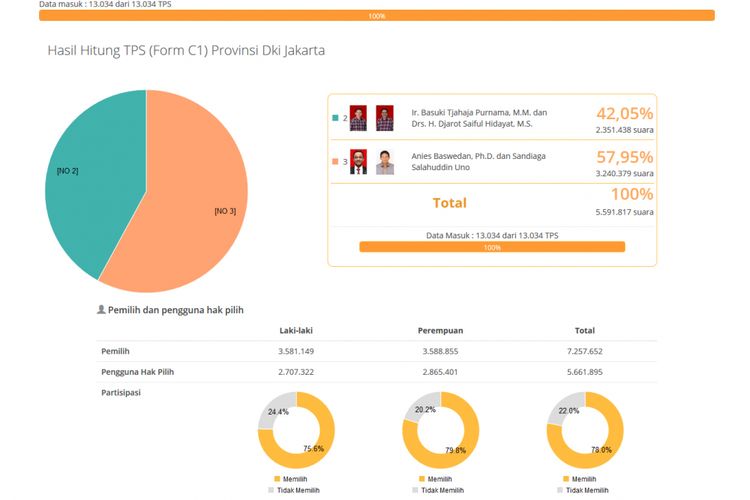The height and width of the screenshot is (500, 750).
Task: Click the left photo of candidate pair 2
Action: click(358, 118)
